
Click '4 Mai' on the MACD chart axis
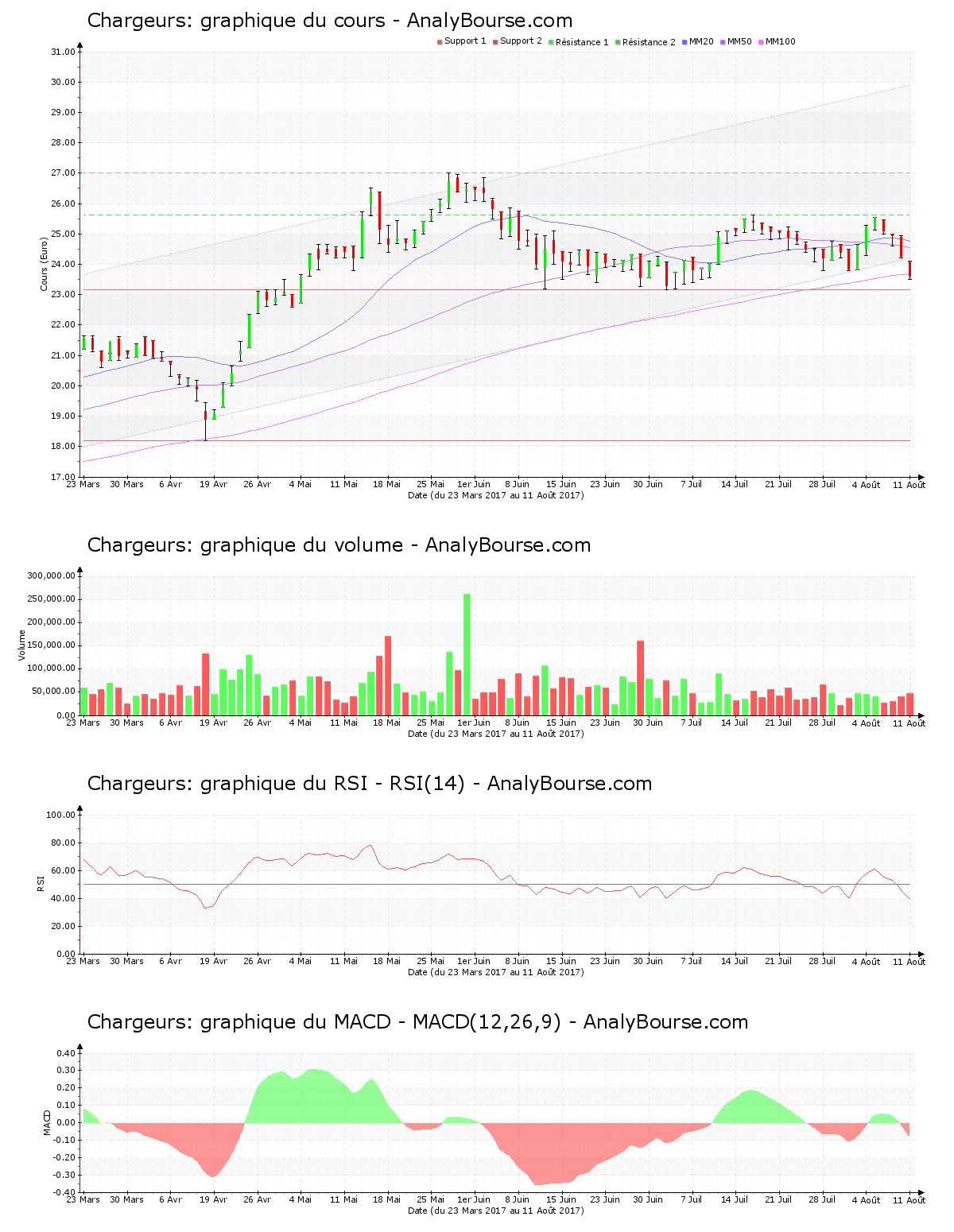click(x=301, y=1199)
